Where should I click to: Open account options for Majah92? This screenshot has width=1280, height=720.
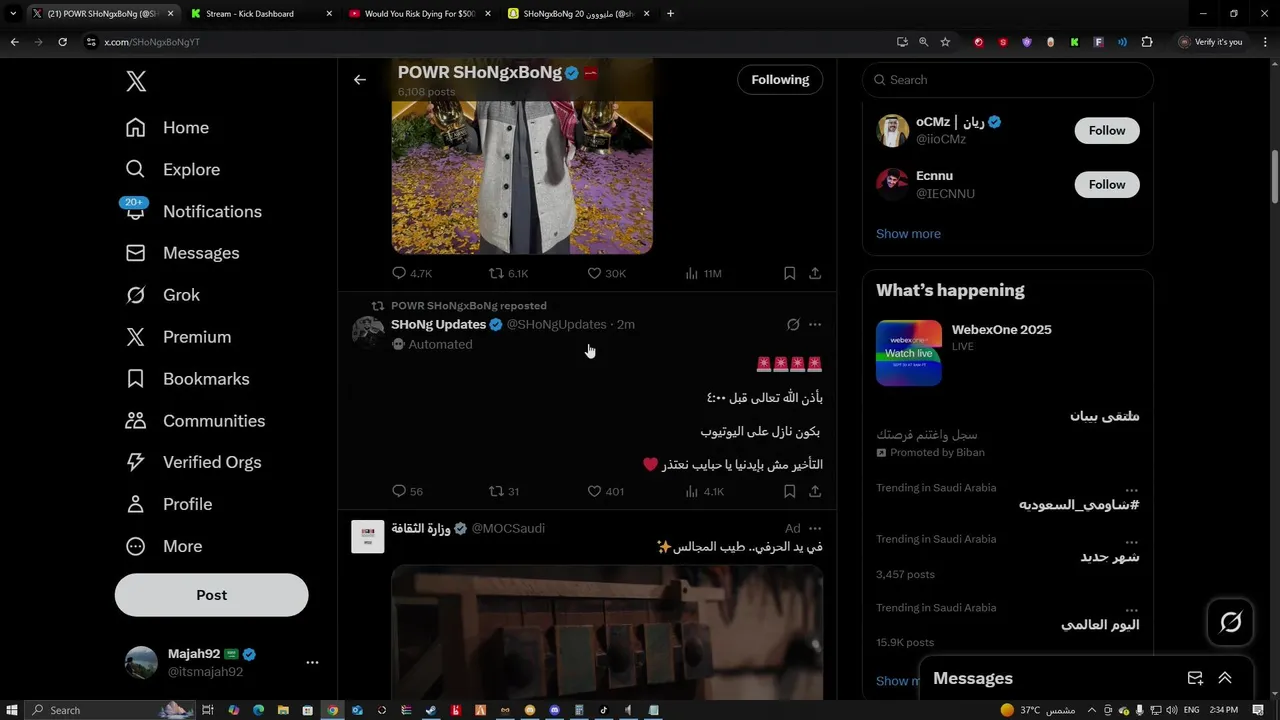point(312,662)
